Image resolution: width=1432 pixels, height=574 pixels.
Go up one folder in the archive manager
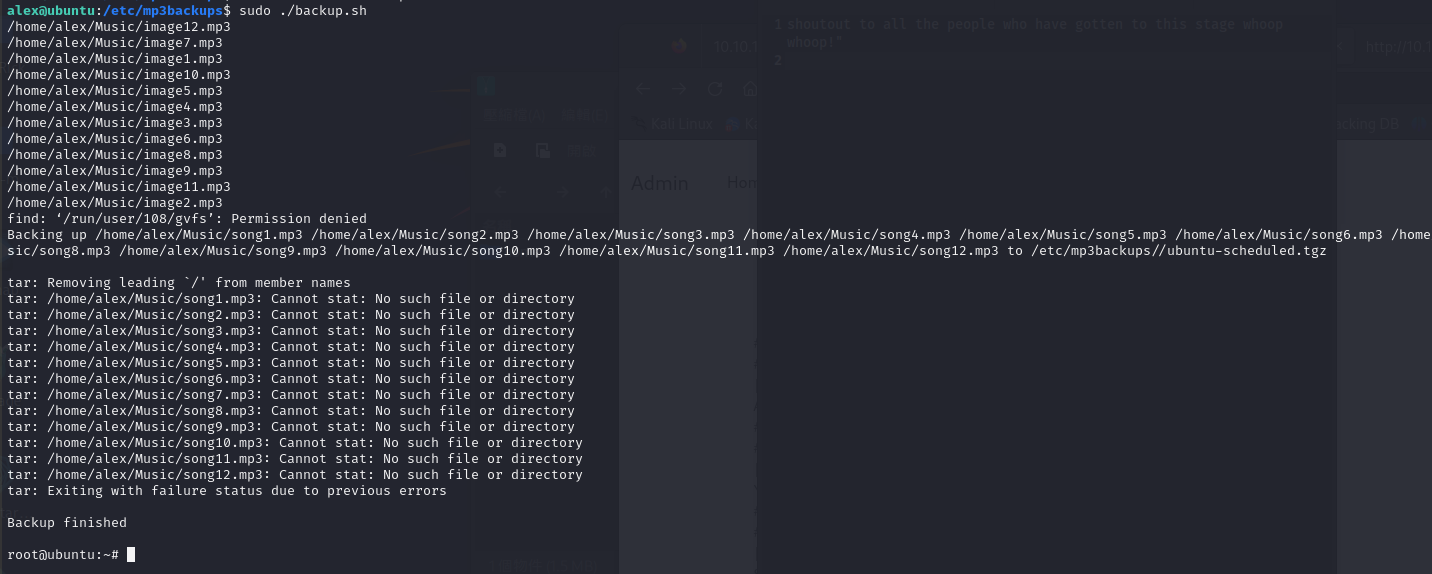click(605, 191)
